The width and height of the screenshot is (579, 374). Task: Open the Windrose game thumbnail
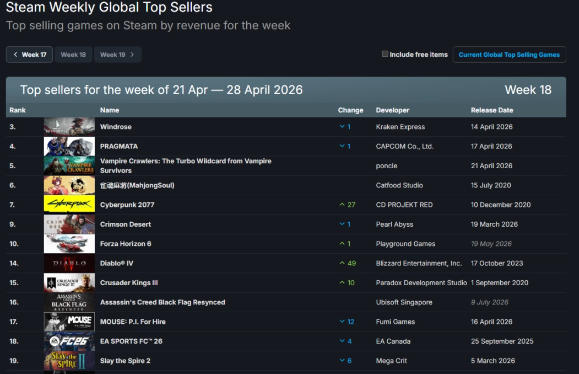(x=69, y=127)
